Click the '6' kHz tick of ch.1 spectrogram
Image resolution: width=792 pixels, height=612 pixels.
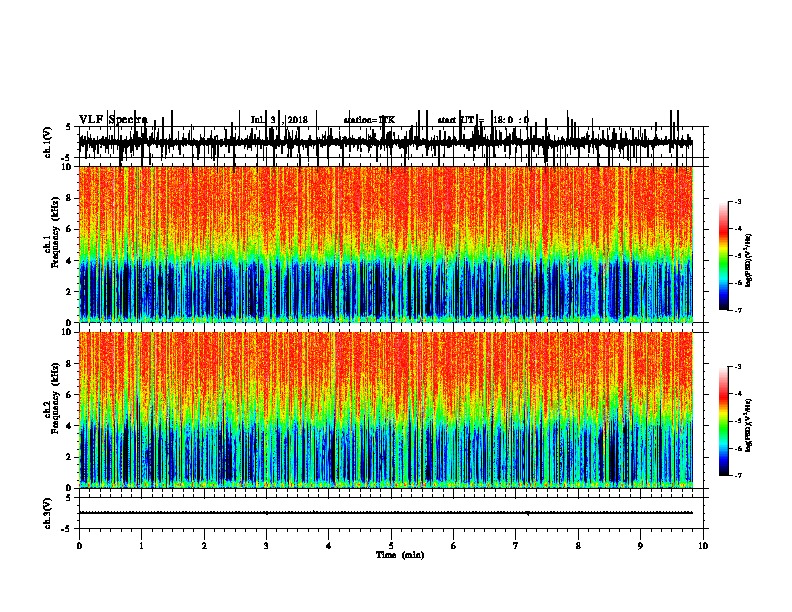click(x=70, y=229)
